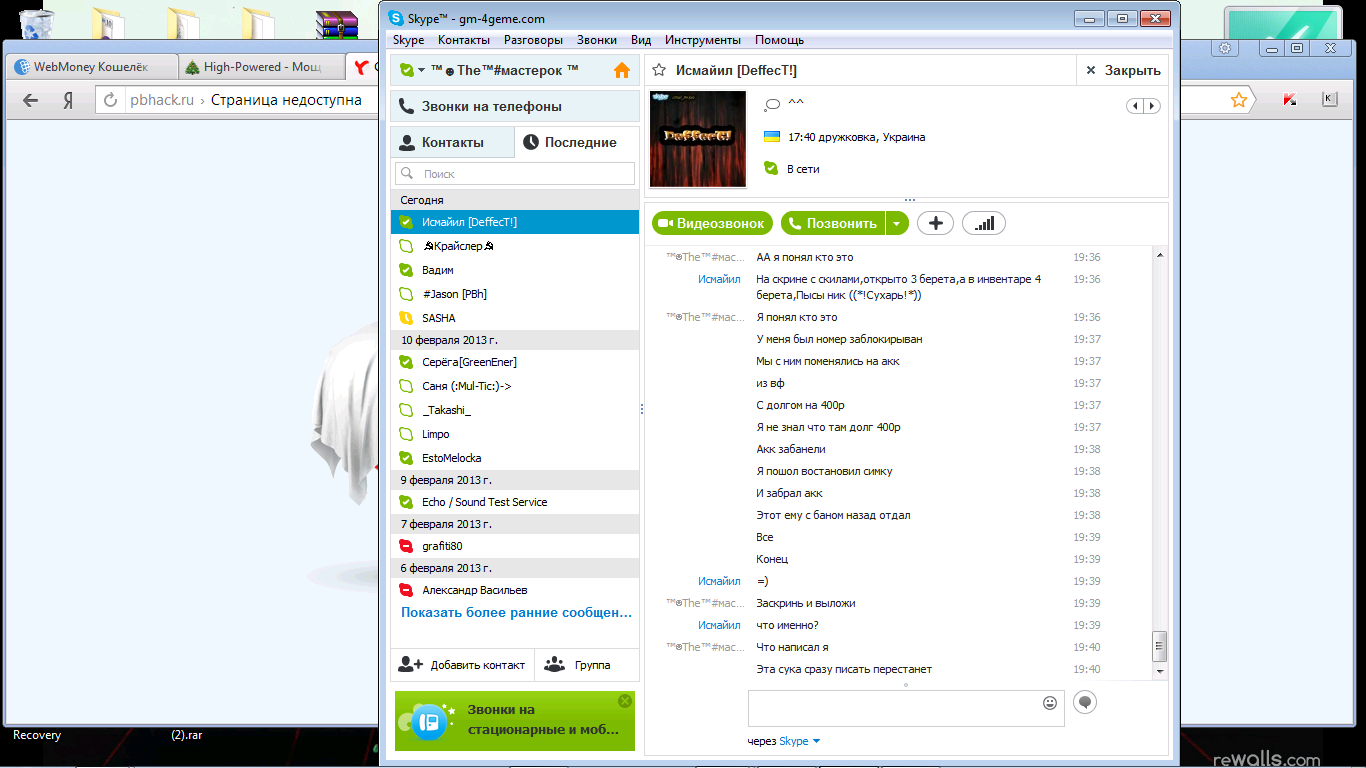1366x768 pixels.
Task: Click the DeffecT contact avatar picture
Action: tap(698, 139)
